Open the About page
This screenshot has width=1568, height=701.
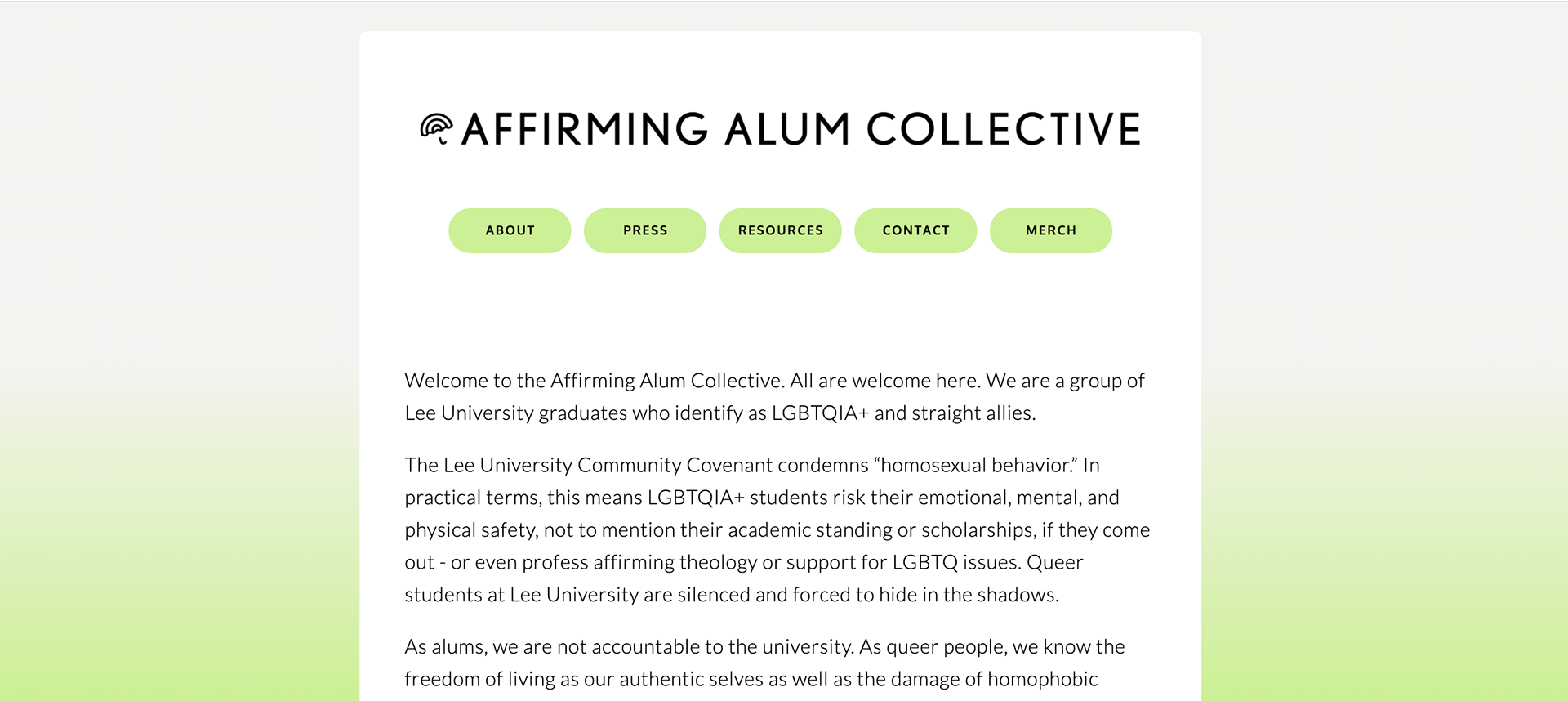pyautogui.click(x=510, y=230)
